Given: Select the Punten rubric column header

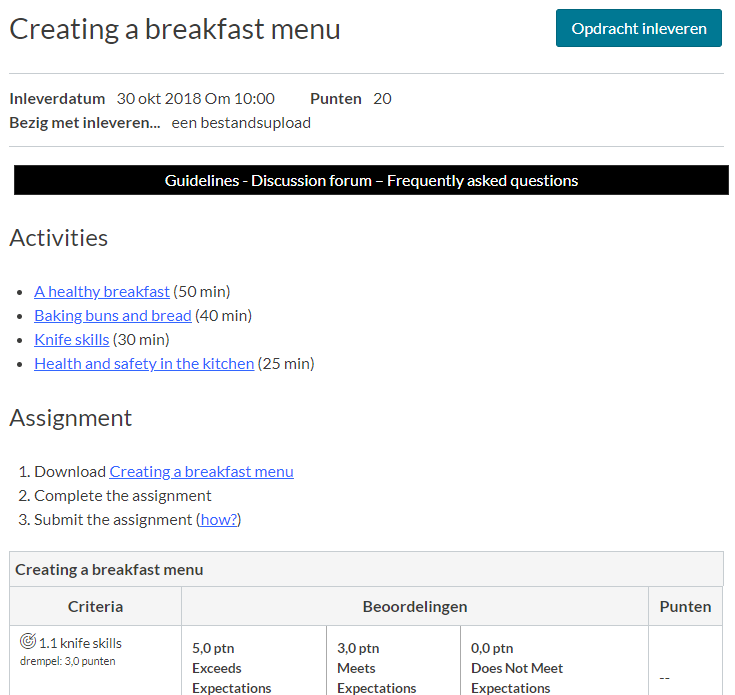Looking at the screenshot, I should (685, 606).
